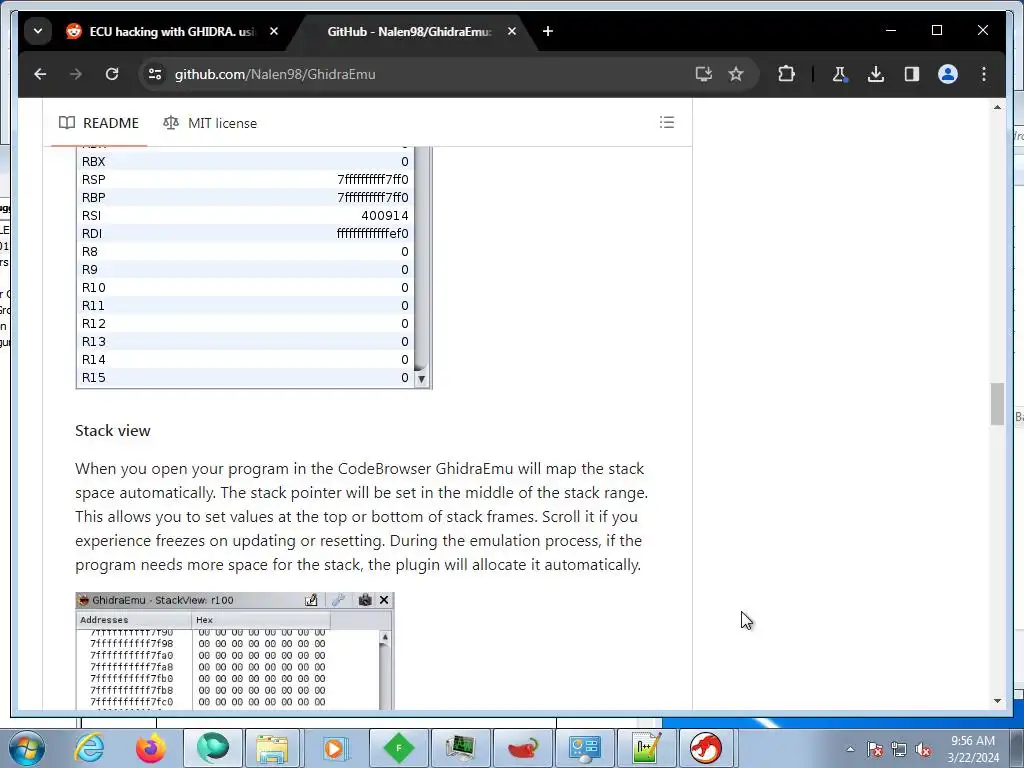Open File Explorer folder icon
This screenshot has width=1024, height=768.
pyautogui.click(x=272, y=748)
